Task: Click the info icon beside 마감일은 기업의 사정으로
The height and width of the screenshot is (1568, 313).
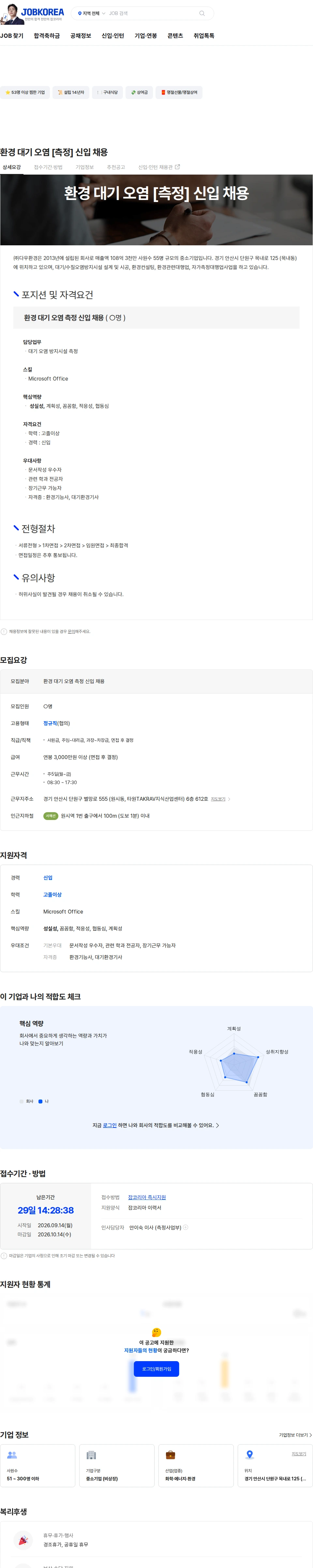Action: pyautogui.click(x=4, y=1255)
